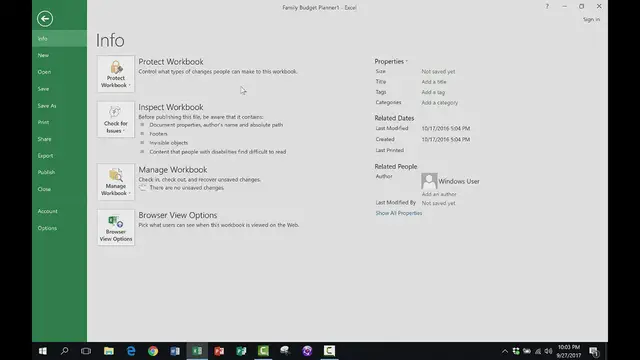The image size is (640, 360).
Task: Click the Browser View Options button
Action: pos(116,227)
